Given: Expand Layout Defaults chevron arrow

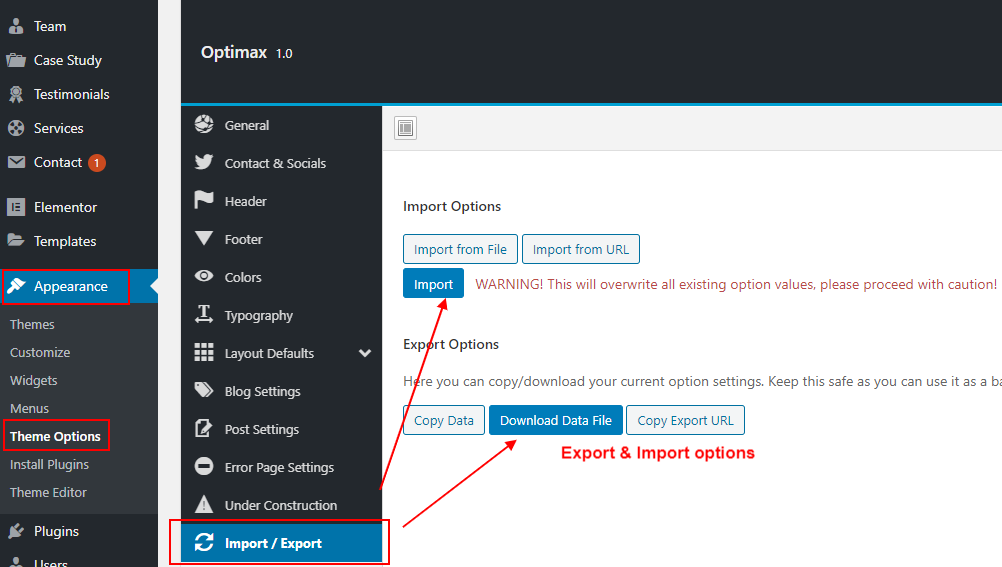Looking at the screenshot, I should click(365, 353).
